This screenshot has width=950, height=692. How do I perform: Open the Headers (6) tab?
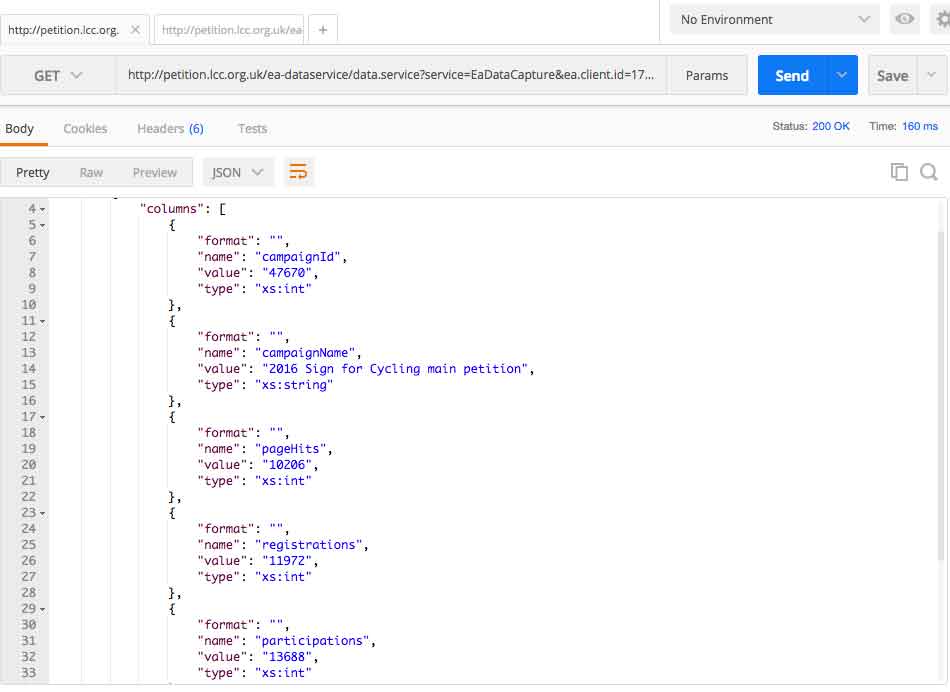point(170,128)
